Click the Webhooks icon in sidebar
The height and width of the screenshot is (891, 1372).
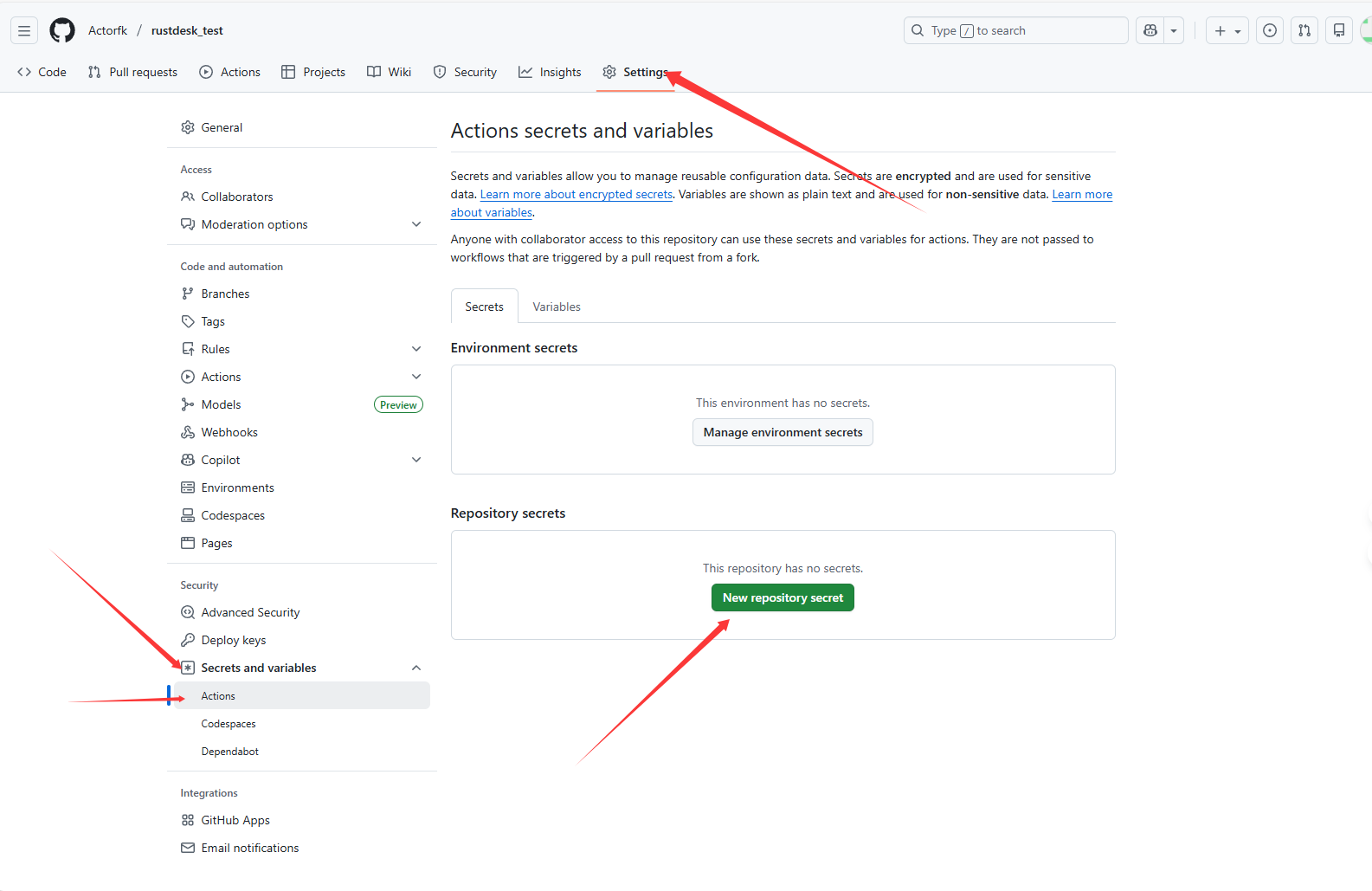(x=188, y=432)
